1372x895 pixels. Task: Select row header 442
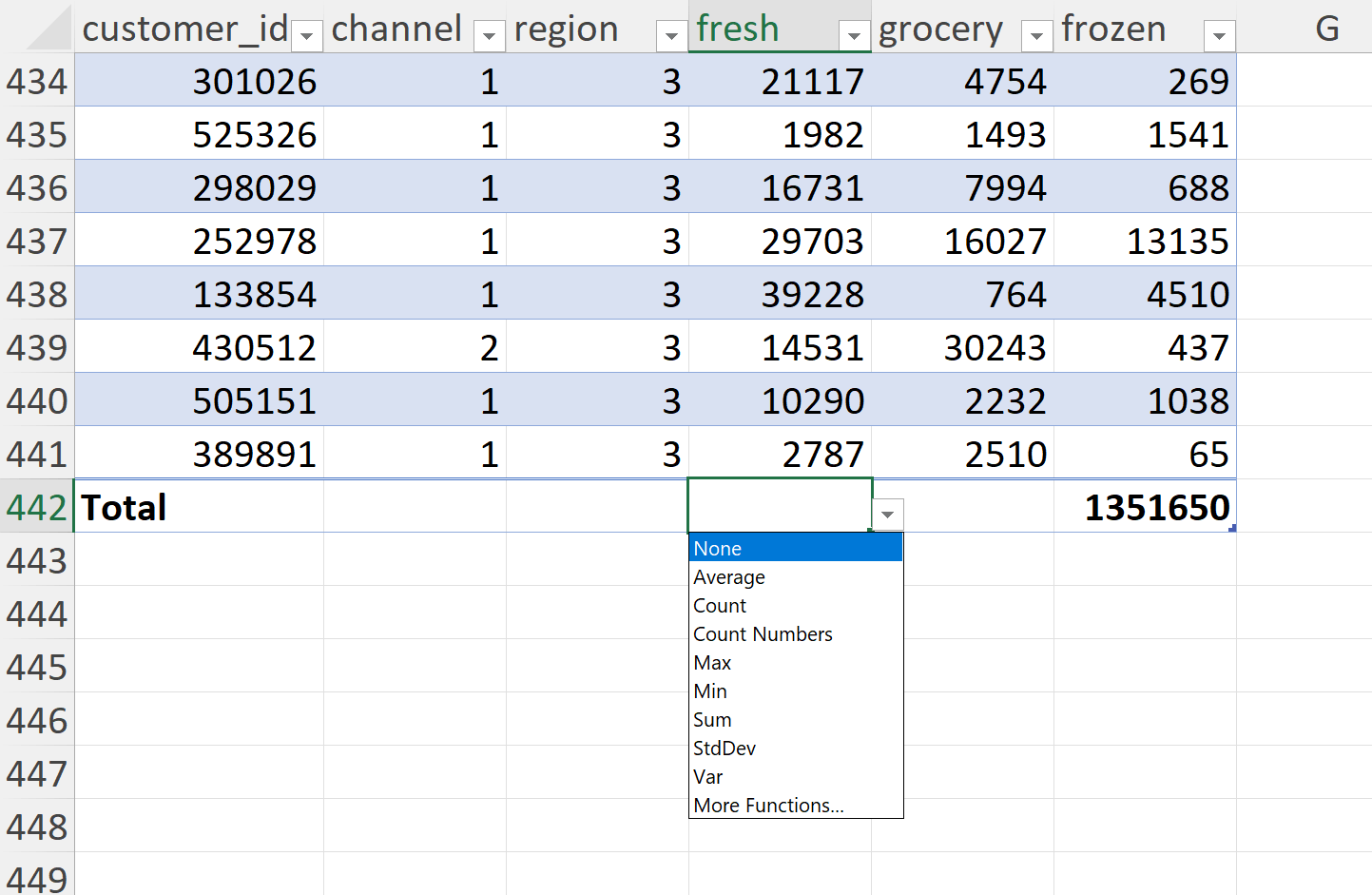[36, 507]
